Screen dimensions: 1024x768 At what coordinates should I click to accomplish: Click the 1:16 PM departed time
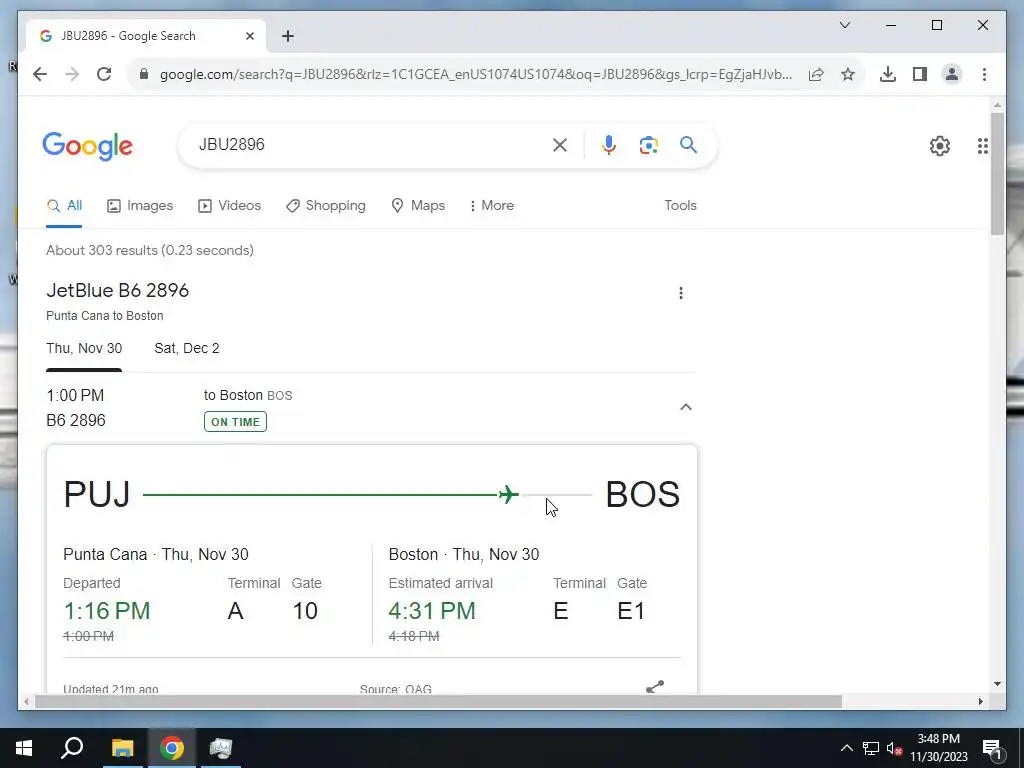[x=106, y=611]
